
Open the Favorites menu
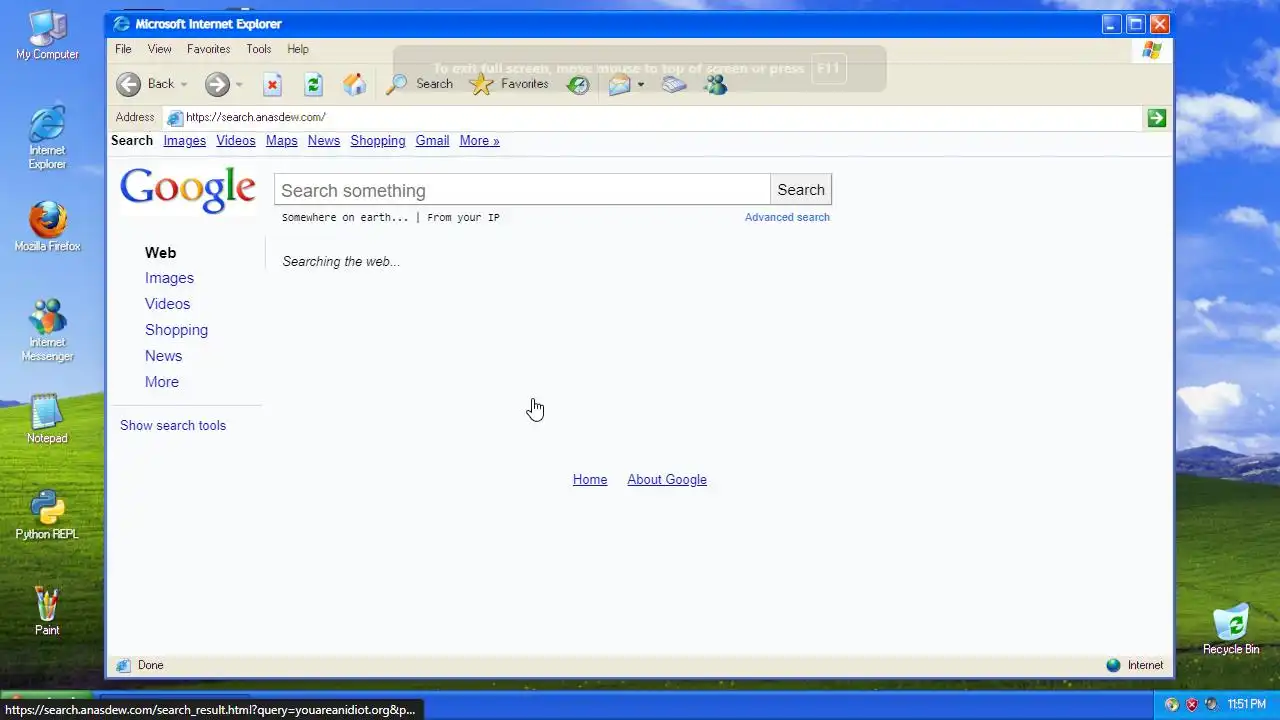[x=208, y=49]
